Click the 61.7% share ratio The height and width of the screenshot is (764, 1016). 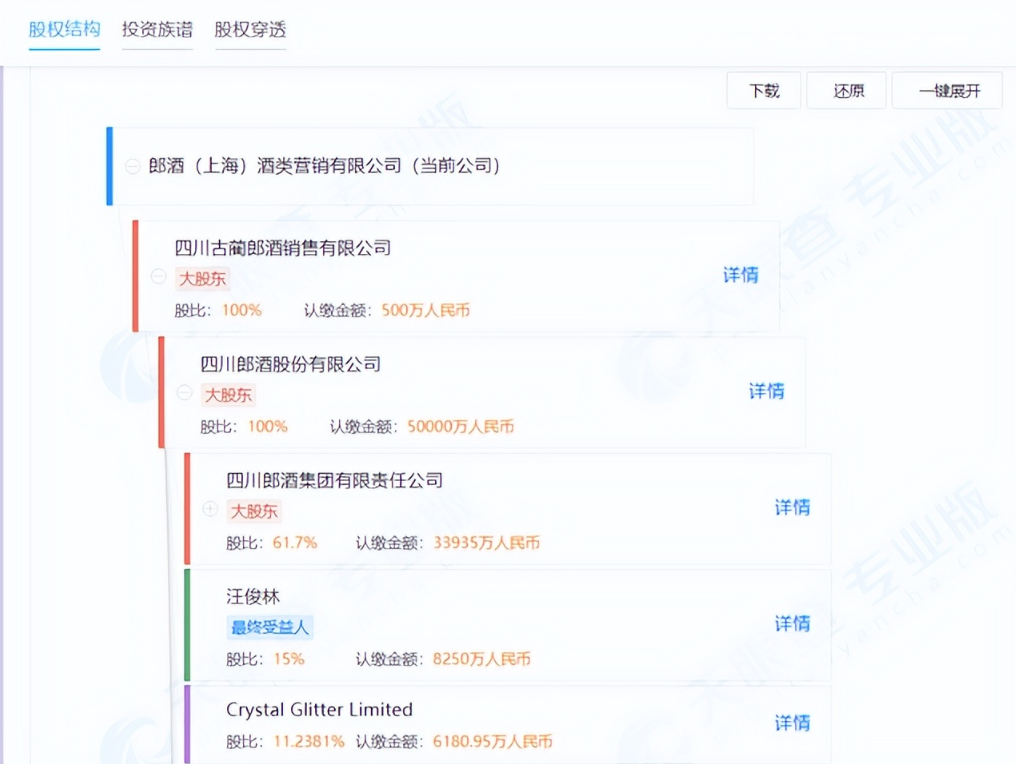click(x=295, y=542)
